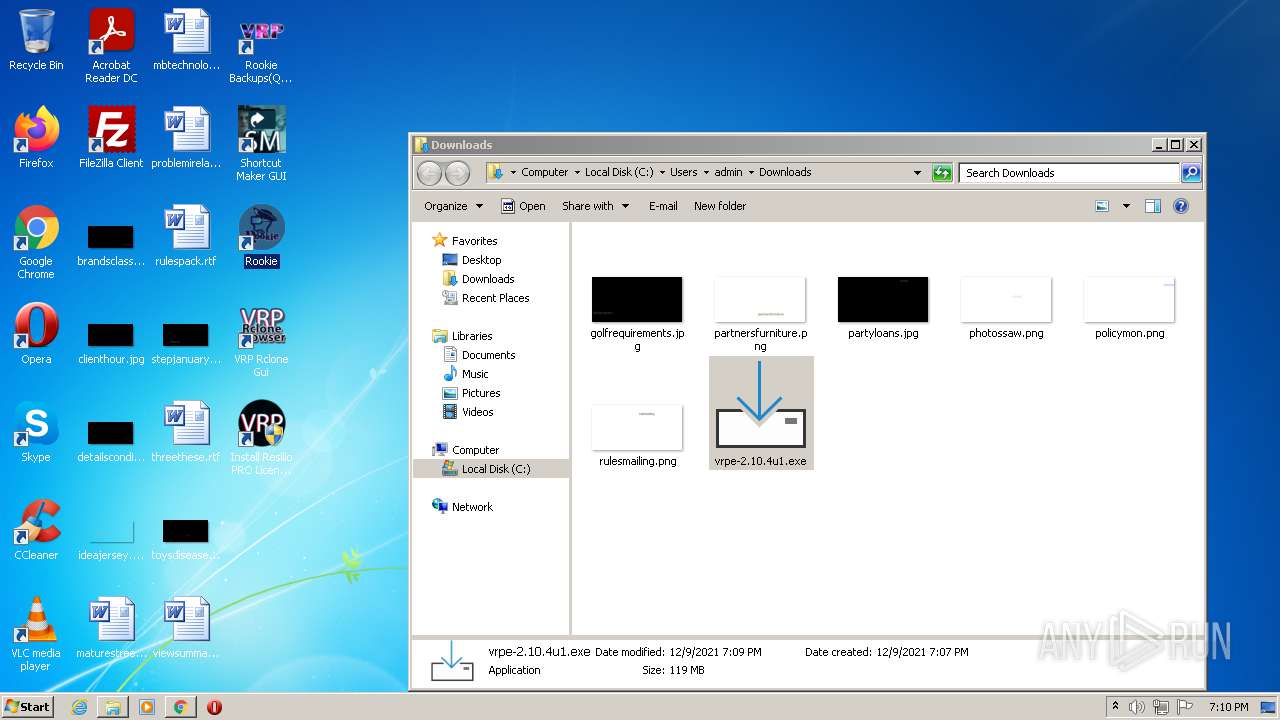Screen dimensions: 1280x720
Task: Click the Forward navigation button in Explorer
Action: click(x=457, y=173)
